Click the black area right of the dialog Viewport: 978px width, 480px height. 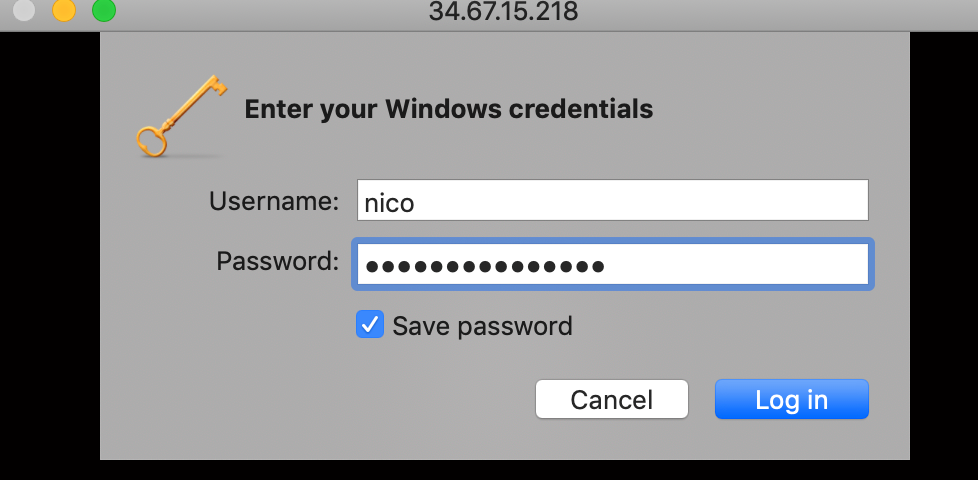click(x=943, y=250)
